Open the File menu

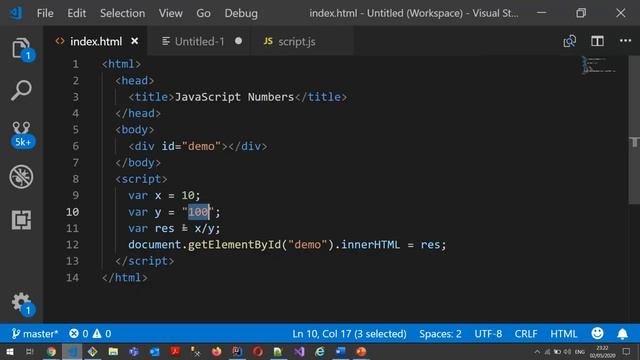45,13
